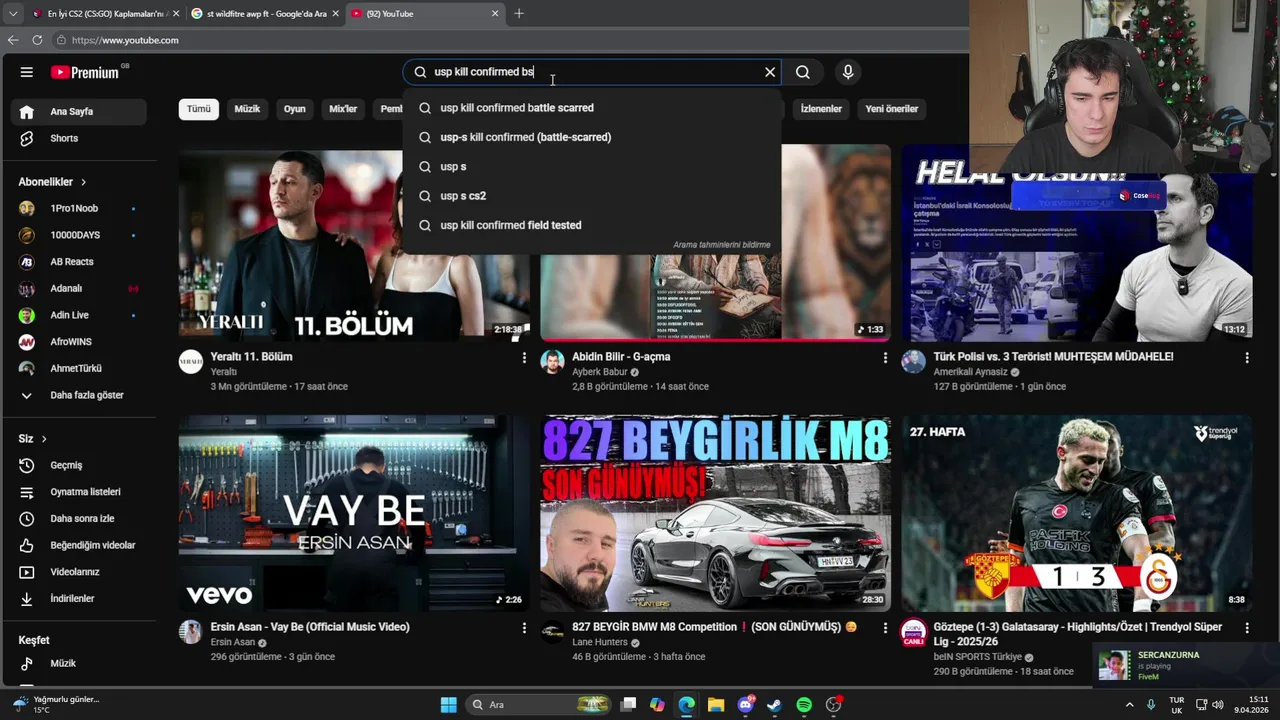The image size is (1280, 720).
Task: Select suggestion 'usp-s kill confirmed (battle-scarred)'
Action: (x=592, y=137)
